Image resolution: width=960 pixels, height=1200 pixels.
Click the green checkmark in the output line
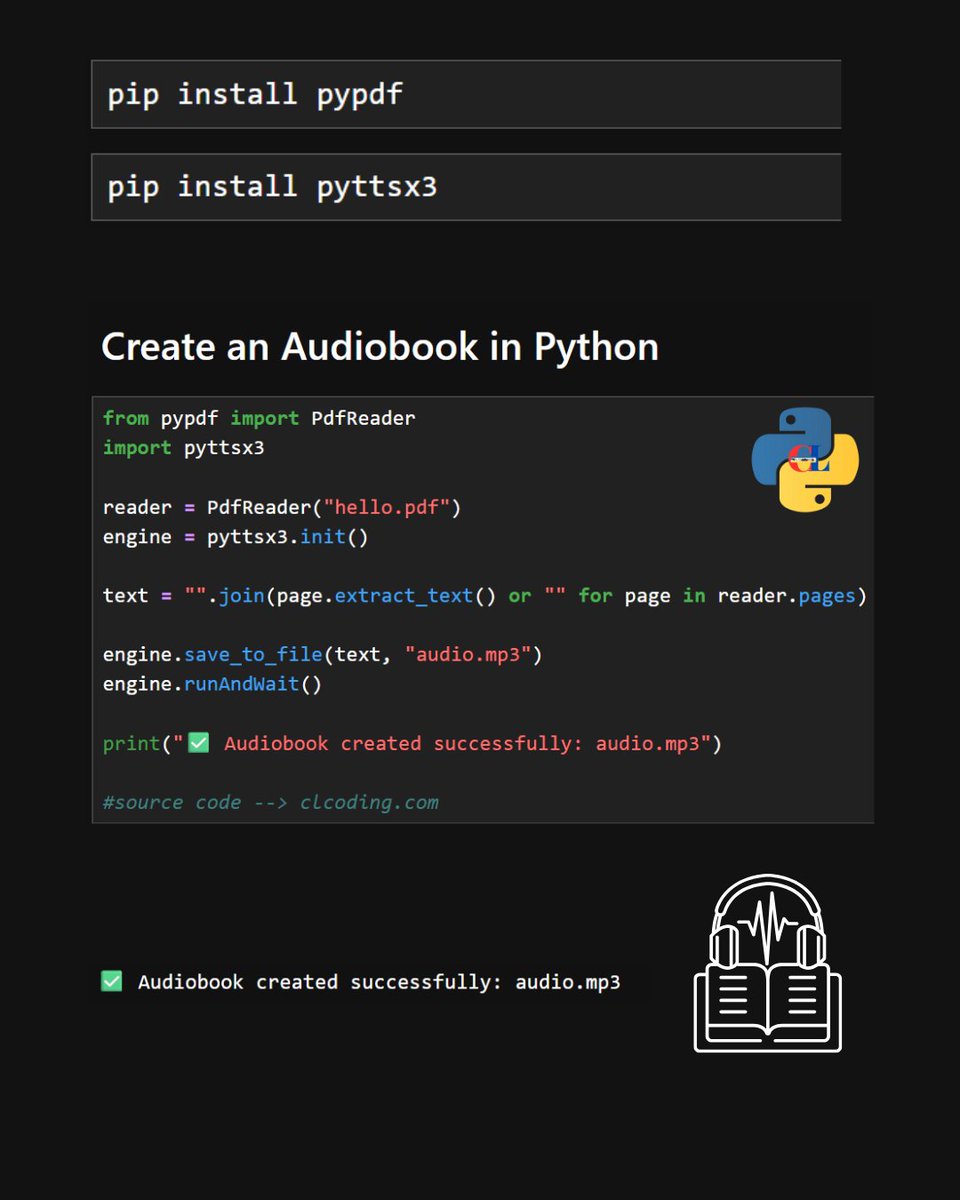coord(112,981)
